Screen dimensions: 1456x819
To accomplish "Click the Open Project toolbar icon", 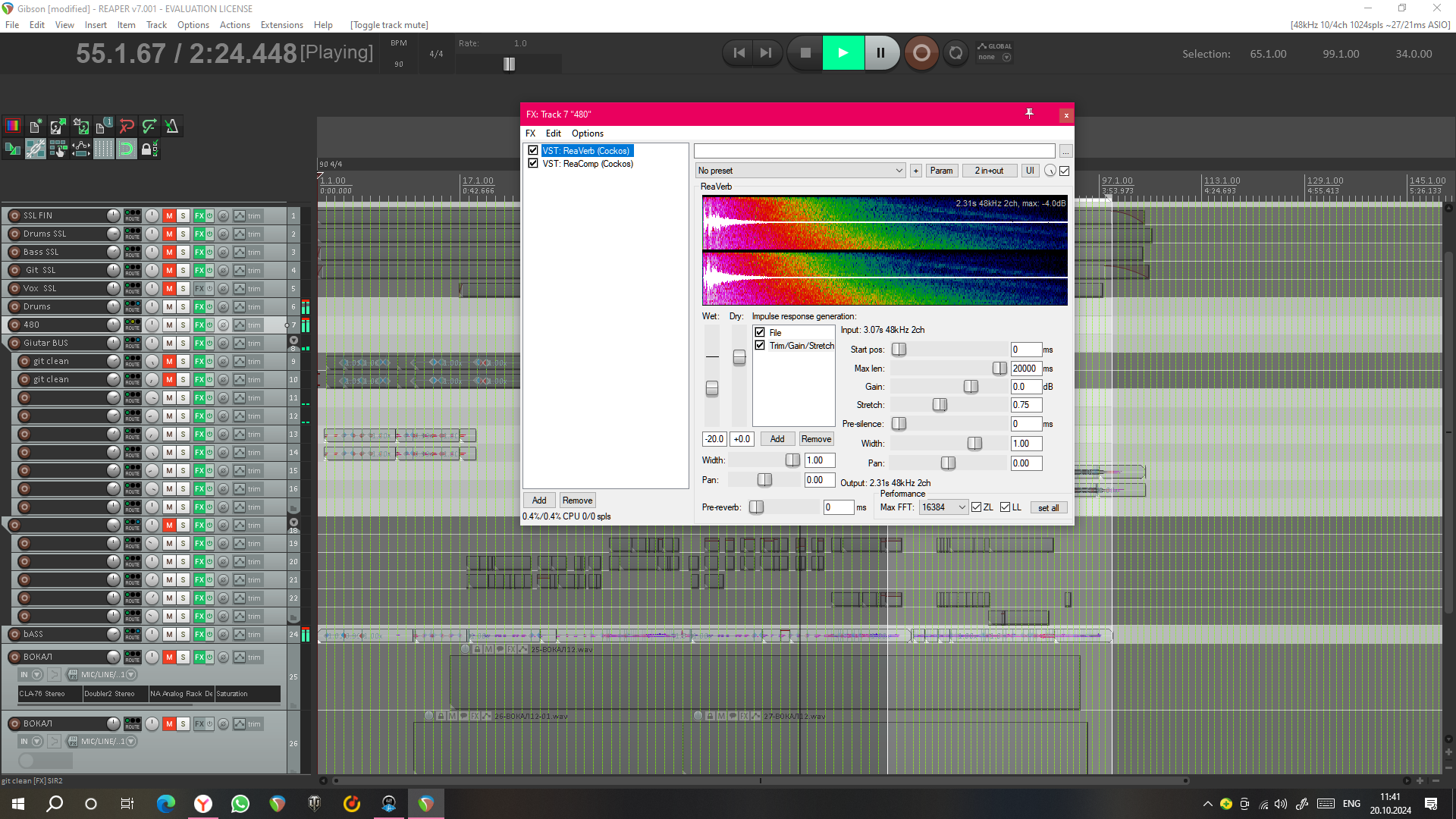I will point(58,127).
